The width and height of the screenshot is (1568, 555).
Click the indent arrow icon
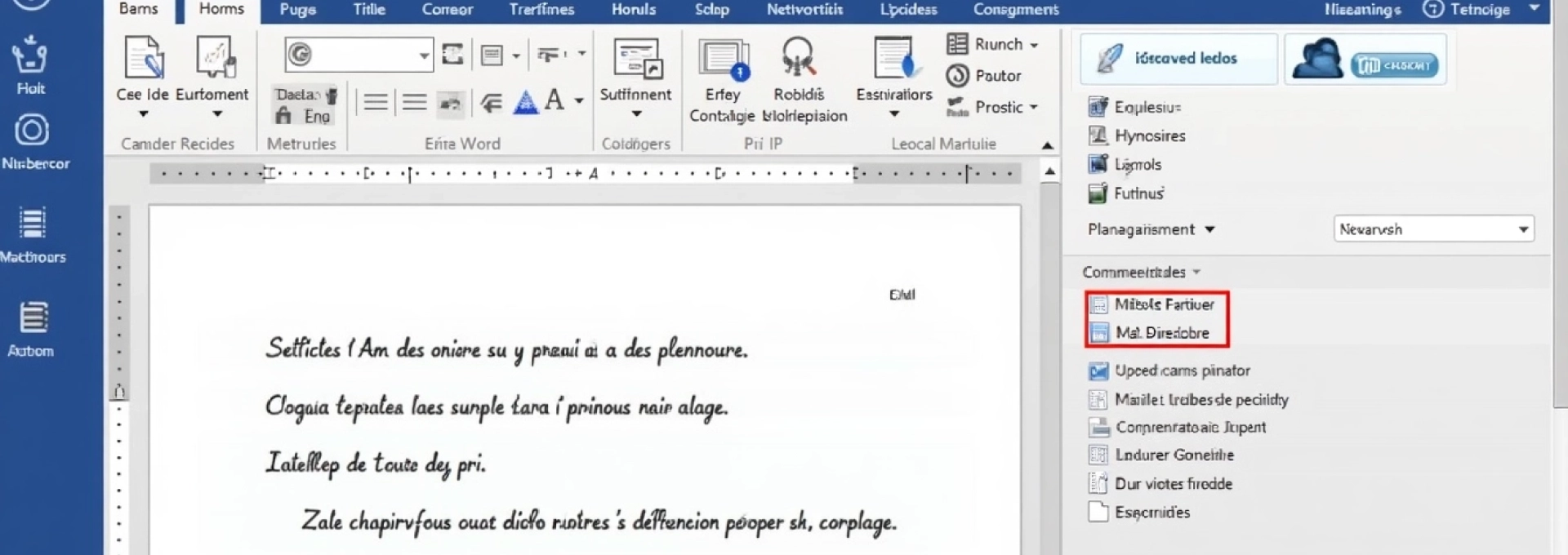click(x=491, y=103)
